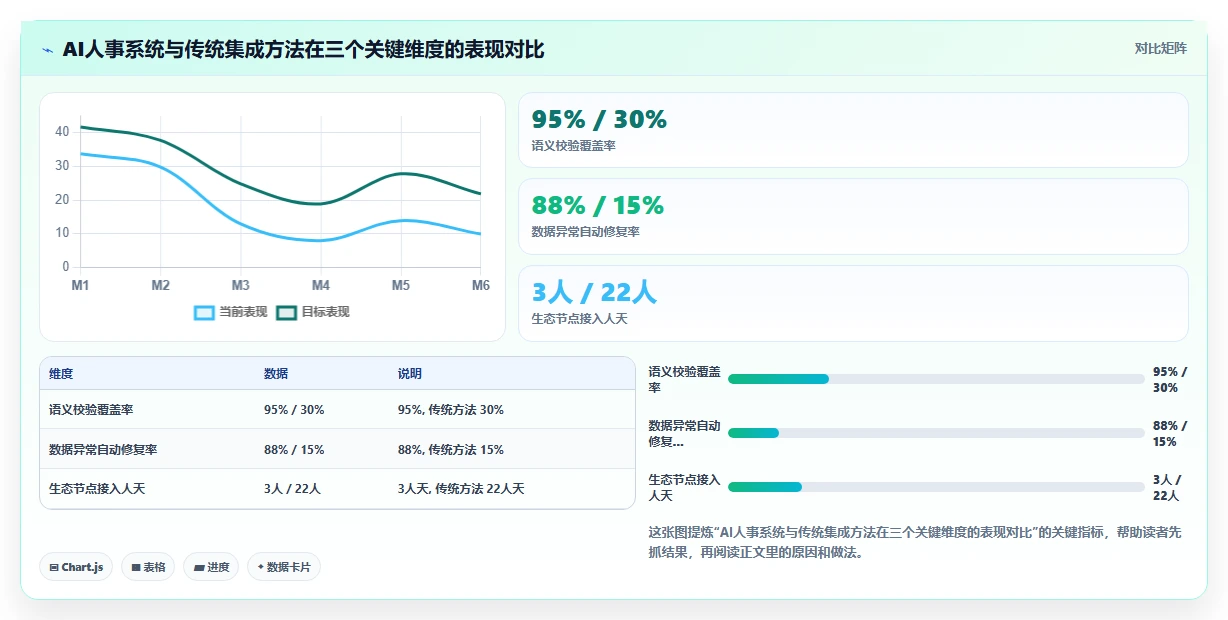Select the 3人 / 22人 metric card value
The image size is (1228, 620).
[594, 292]
